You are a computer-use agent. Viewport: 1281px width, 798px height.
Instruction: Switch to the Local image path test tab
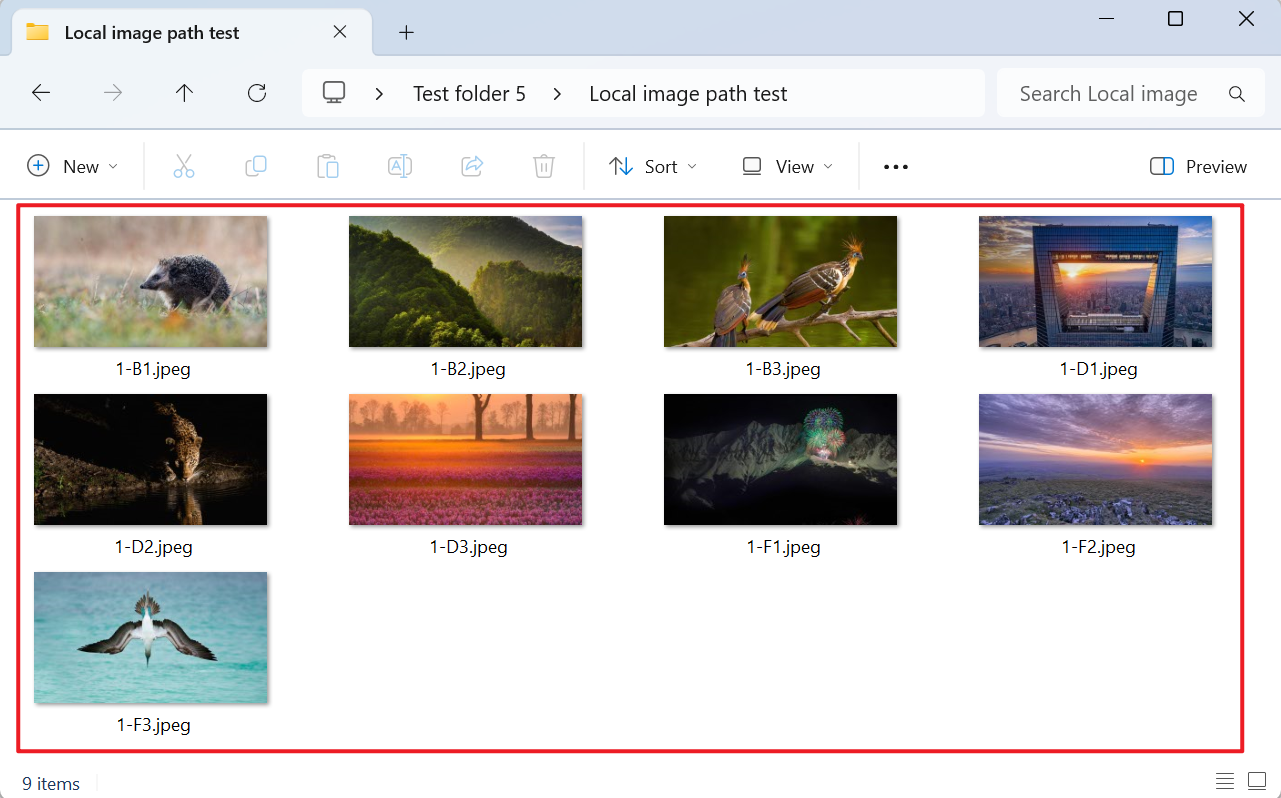point(151,32)
